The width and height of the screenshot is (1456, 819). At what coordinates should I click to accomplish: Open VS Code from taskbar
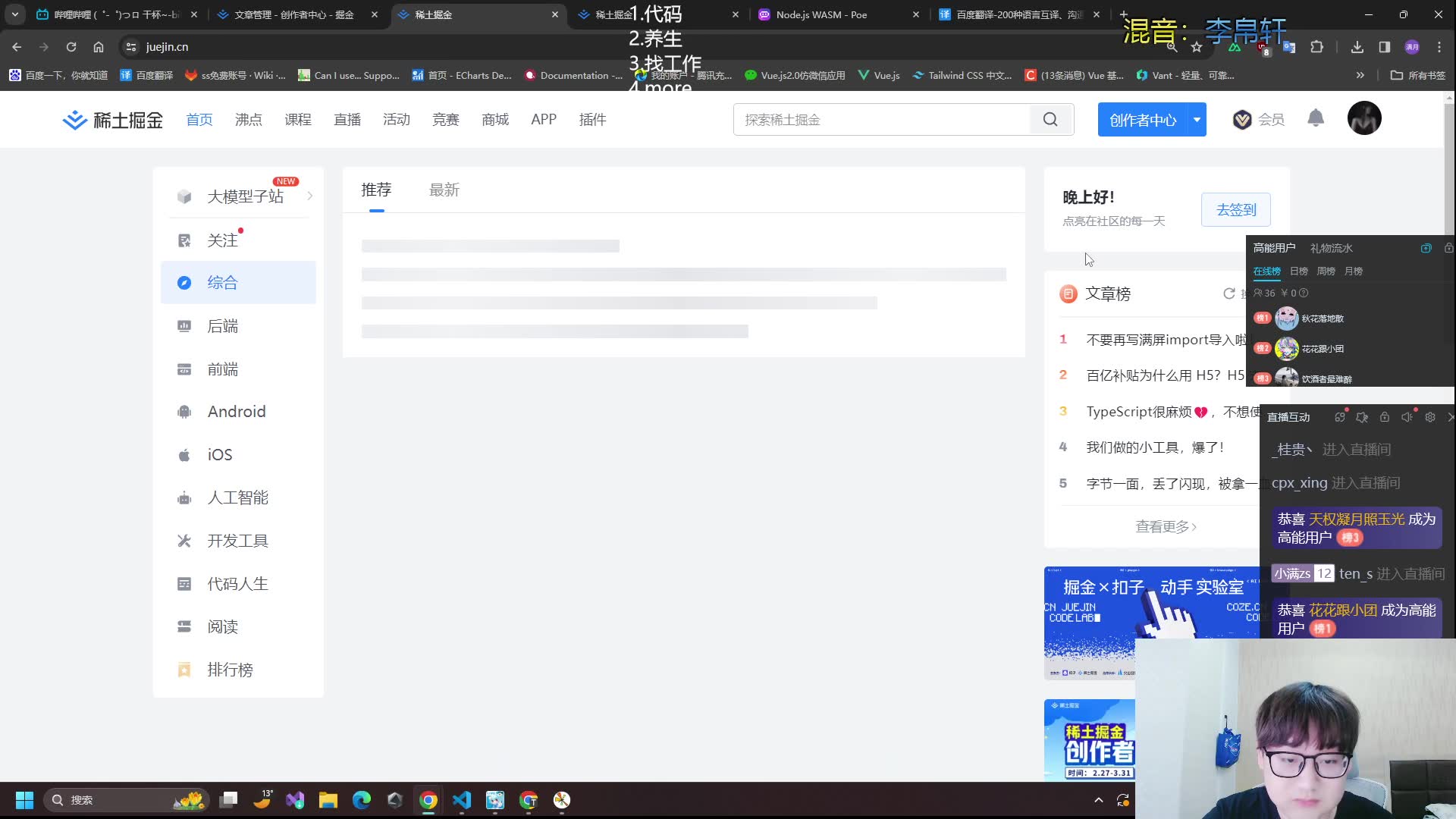tap(462, 800)
